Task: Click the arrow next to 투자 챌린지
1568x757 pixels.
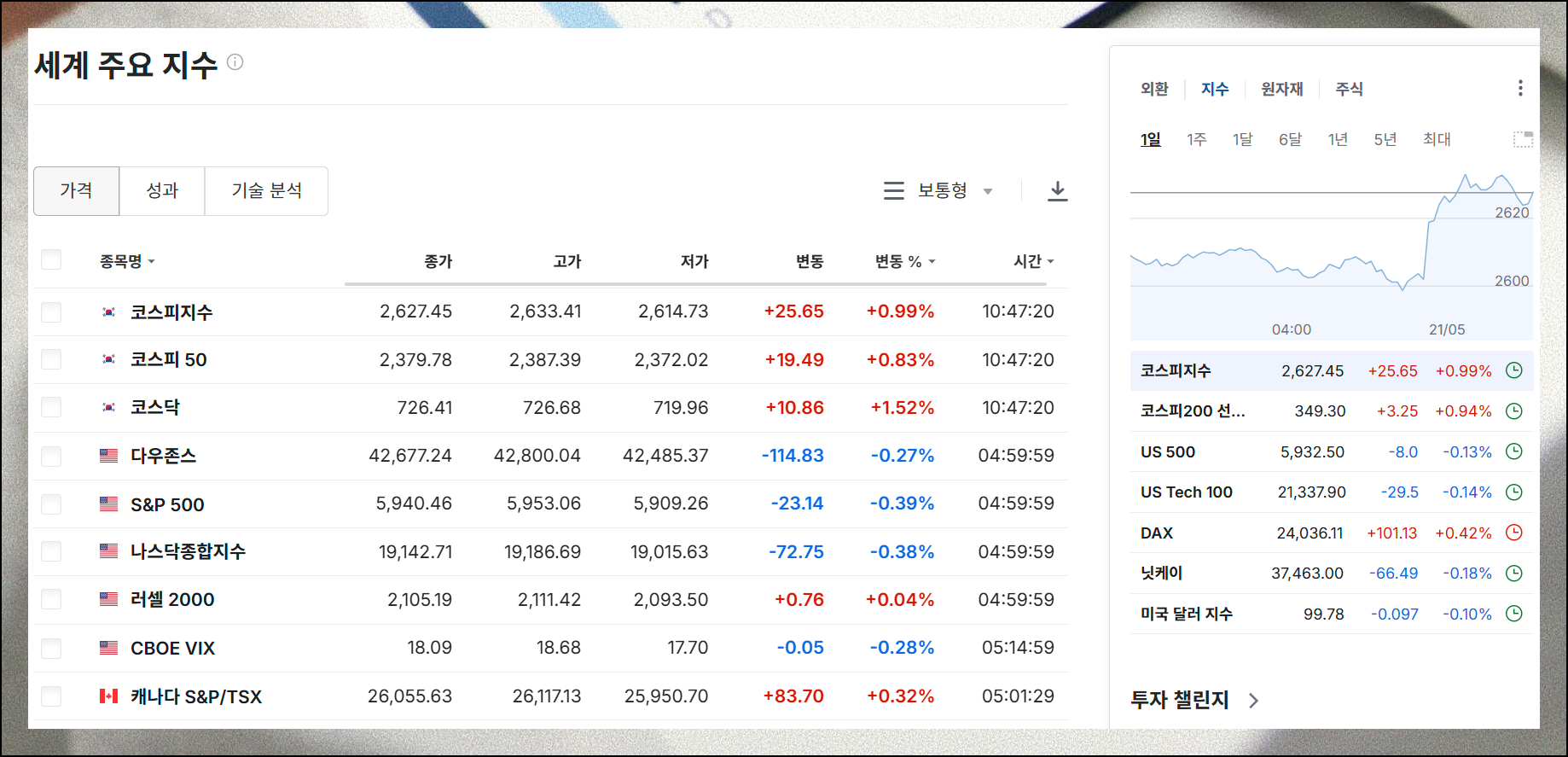Action: (x=1253, y=701)
